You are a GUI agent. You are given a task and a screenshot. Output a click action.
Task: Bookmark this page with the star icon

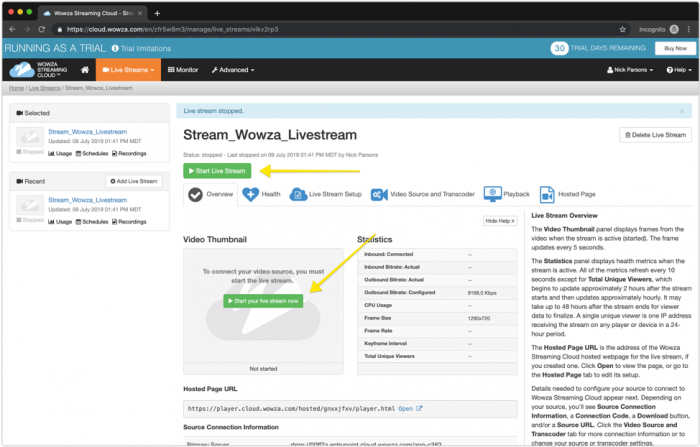click(x=623, y=30)
